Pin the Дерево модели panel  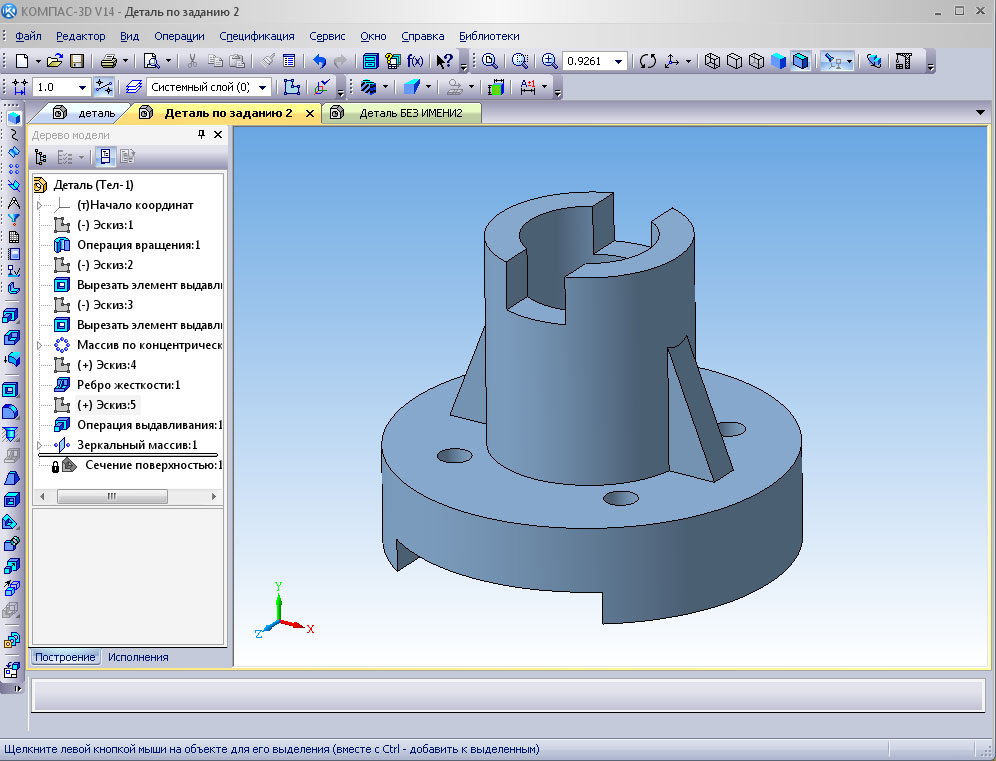[201, 135]
